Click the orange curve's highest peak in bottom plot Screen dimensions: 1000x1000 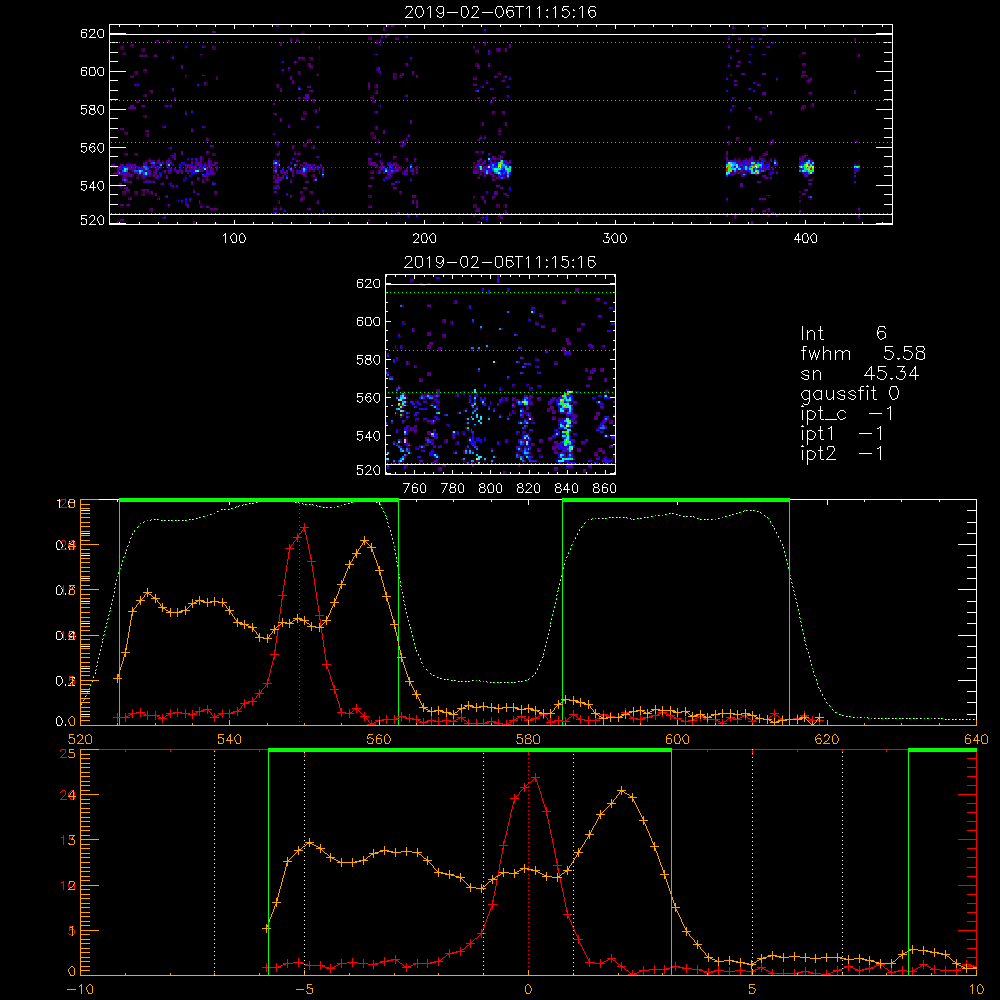click(622, 791)
